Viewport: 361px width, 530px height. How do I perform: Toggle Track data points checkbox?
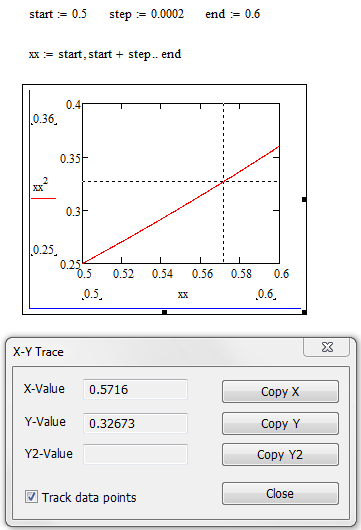tap(31, 497)
